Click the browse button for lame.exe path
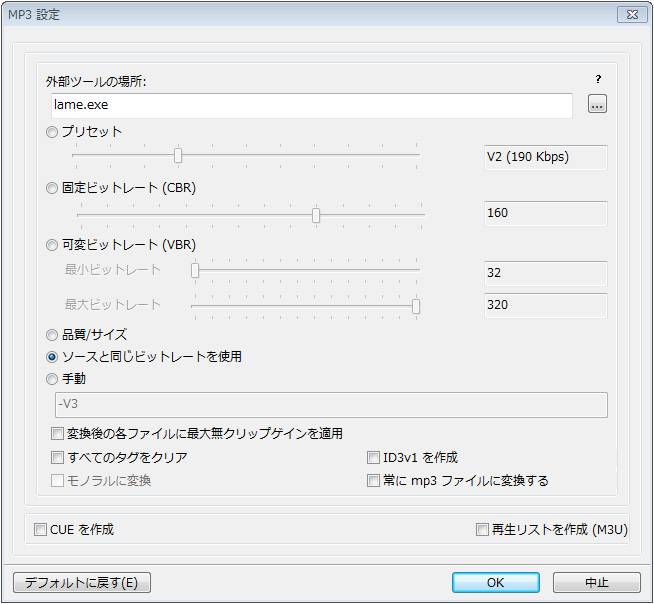The height and width of the screenshot is (604, 654). point(597,104)
